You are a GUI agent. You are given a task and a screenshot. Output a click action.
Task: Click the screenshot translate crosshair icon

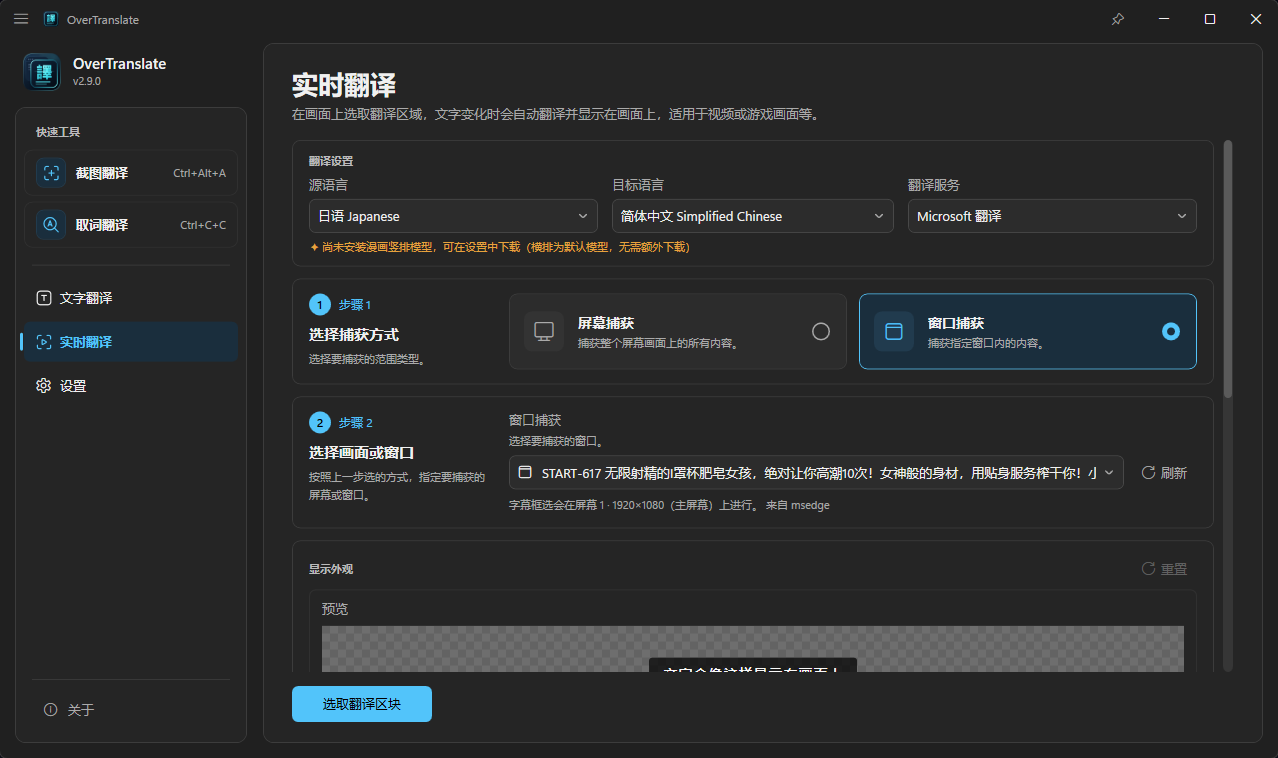pyautogui.click(x=51, y=173)
